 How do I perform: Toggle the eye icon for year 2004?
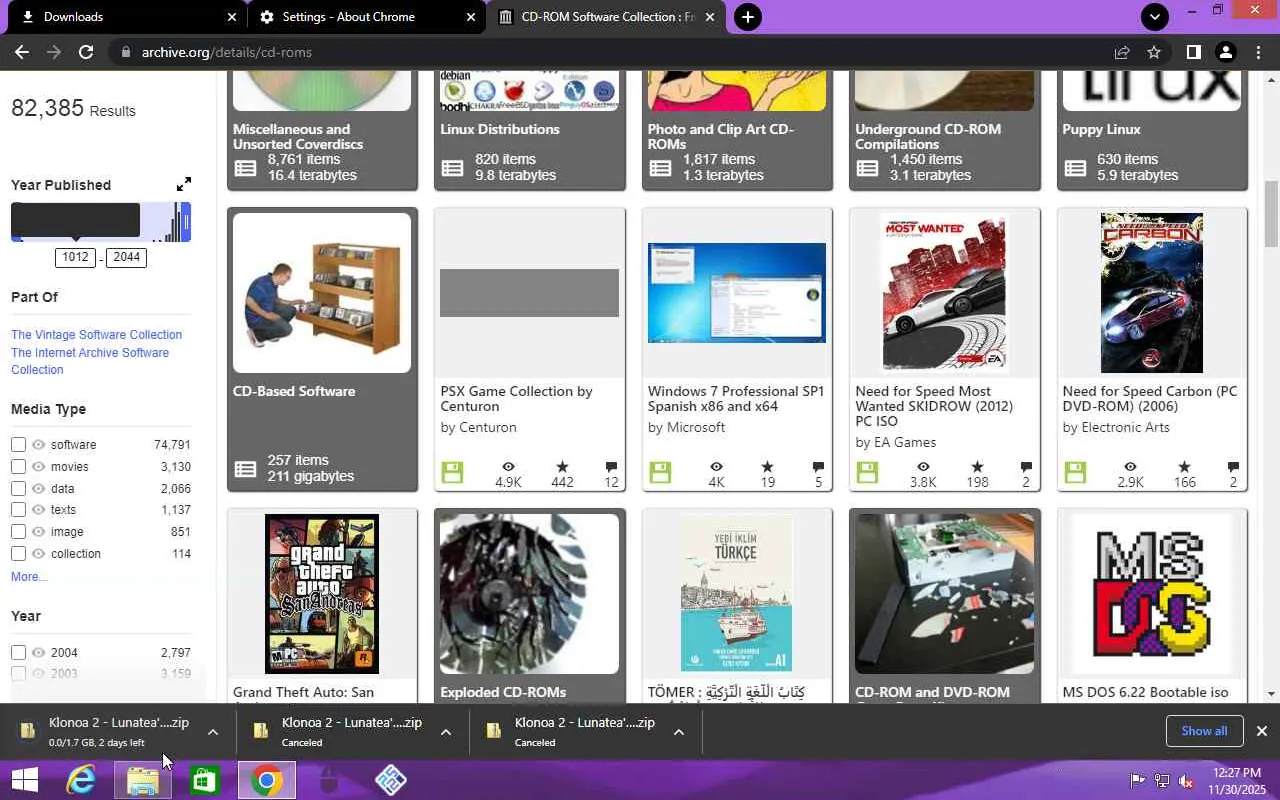pyautogui.click(x=39, y=653)
